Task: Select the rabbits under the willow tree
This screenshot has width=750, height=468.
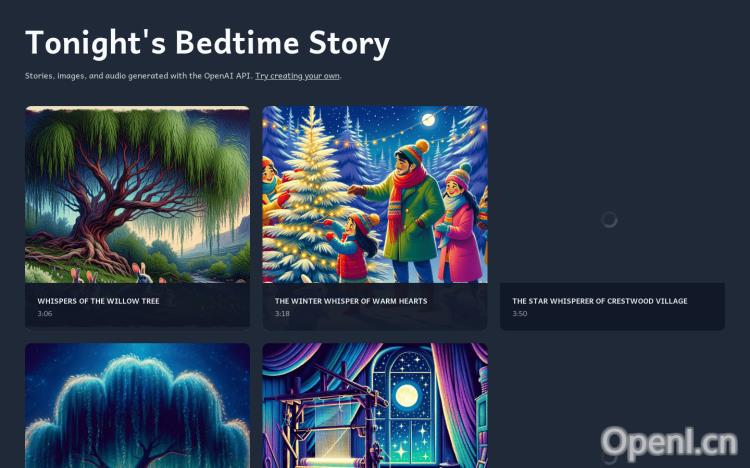Action: (115, 274)
